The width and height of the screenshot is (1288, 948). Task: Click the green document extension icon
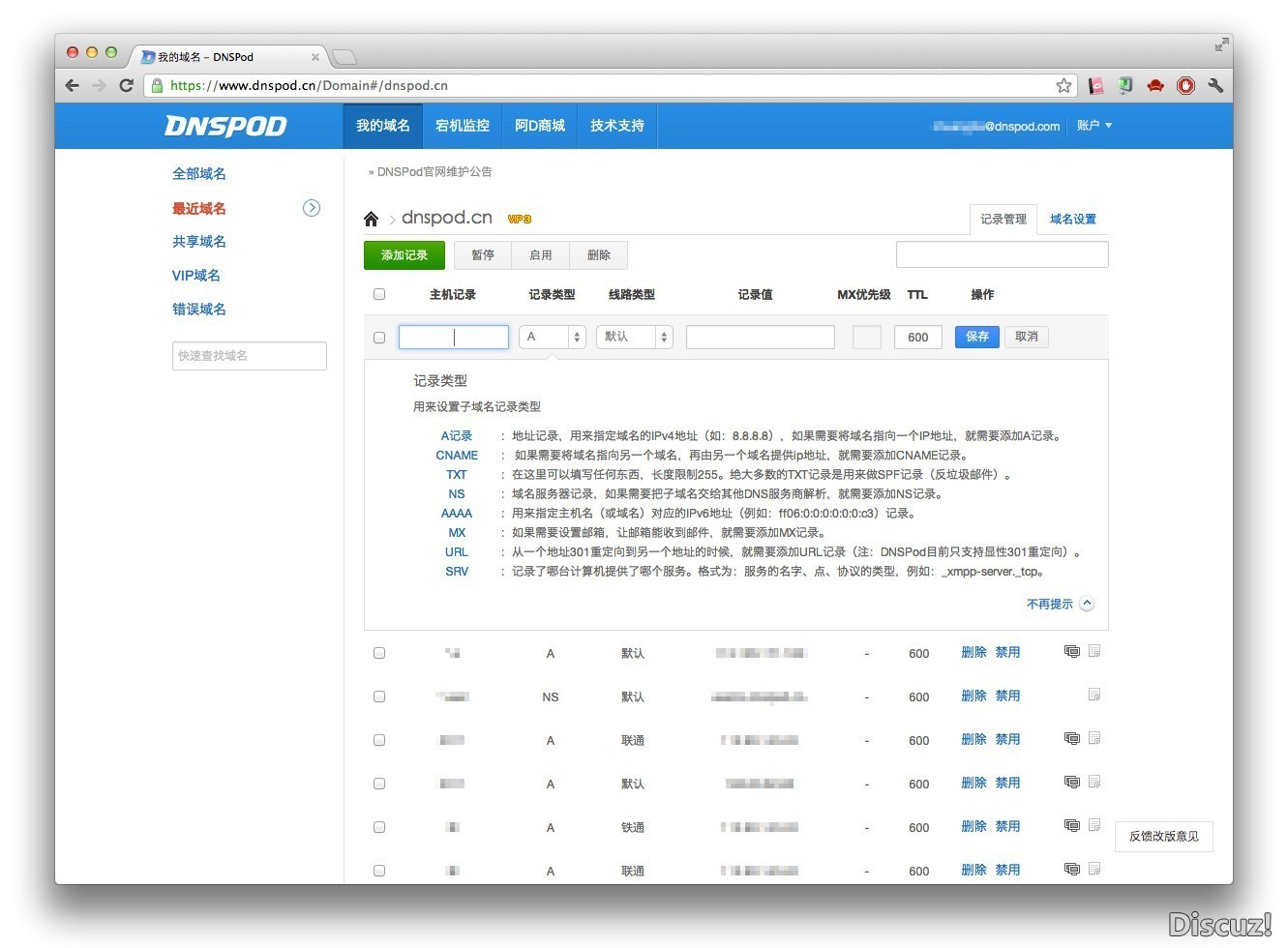pyautogui.click(x=1125, y=85)
